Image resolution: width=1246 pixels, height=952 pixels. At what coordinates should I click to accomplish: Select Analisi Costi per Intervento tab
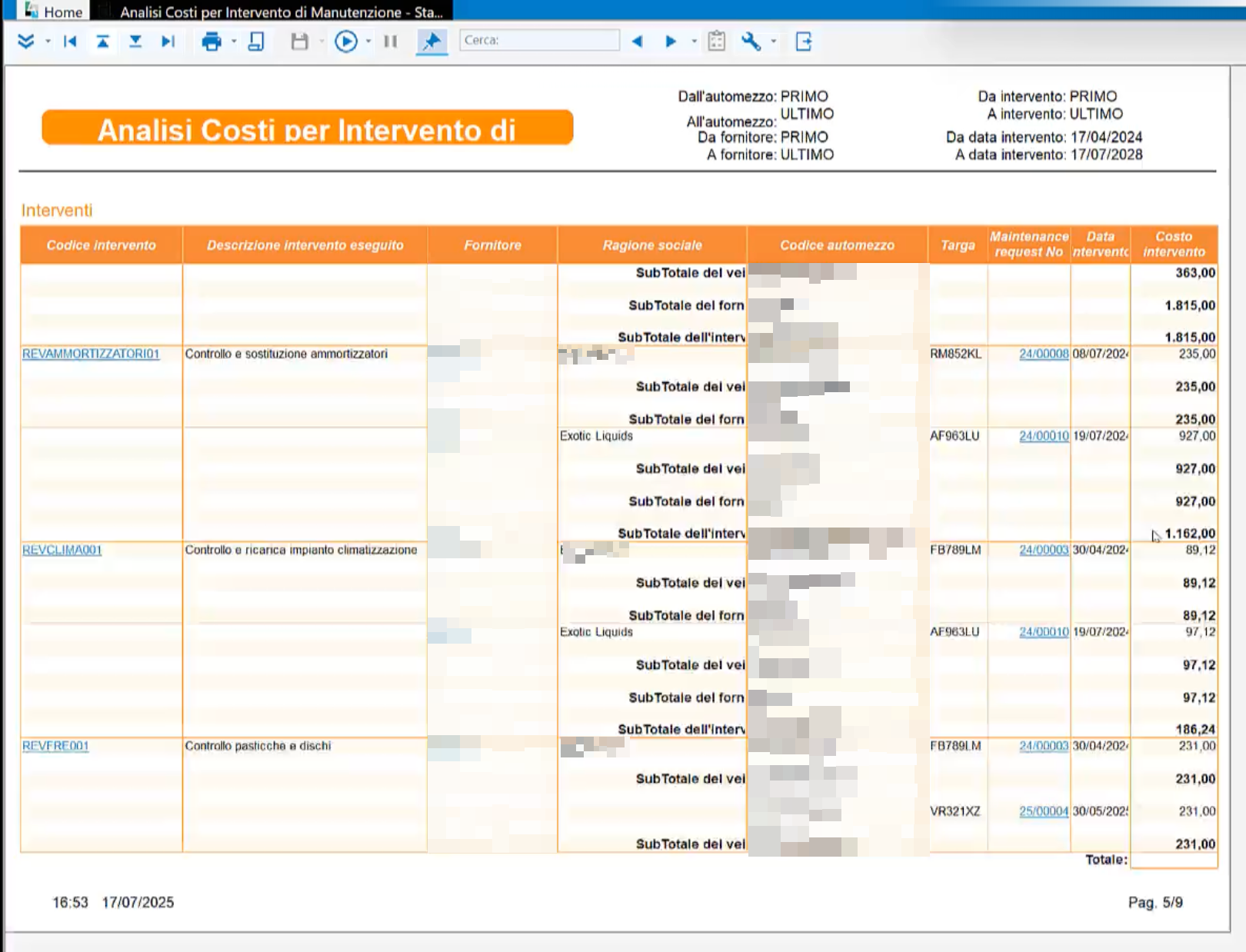coord(282,12)
